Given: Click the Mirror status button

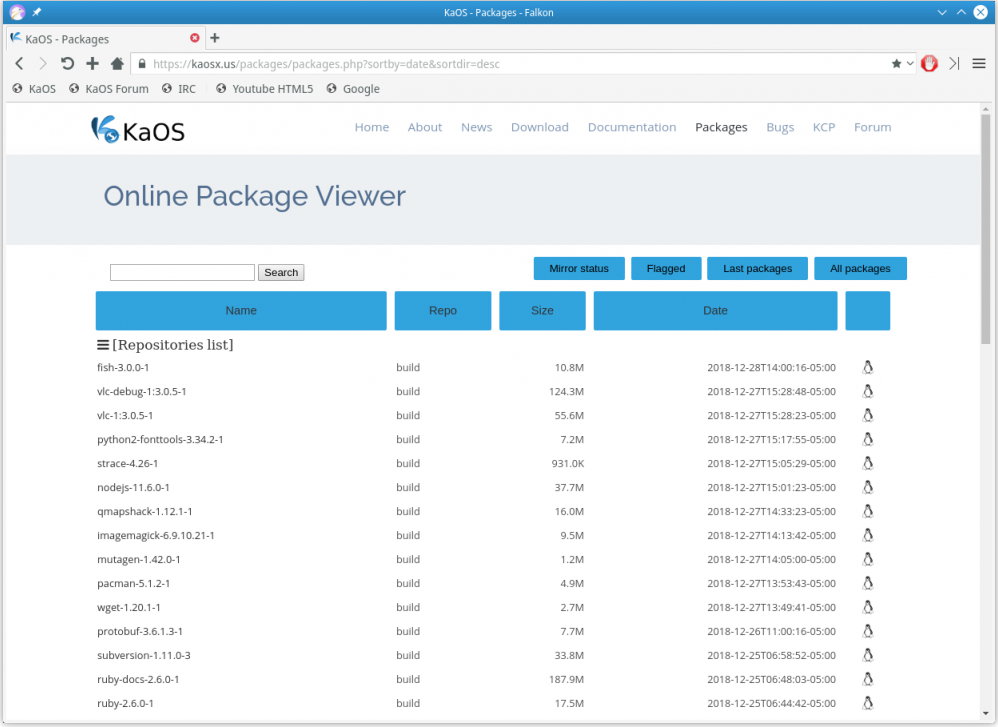Looking at the screenshot, I should pyautogui.click(x=579, y=269).
